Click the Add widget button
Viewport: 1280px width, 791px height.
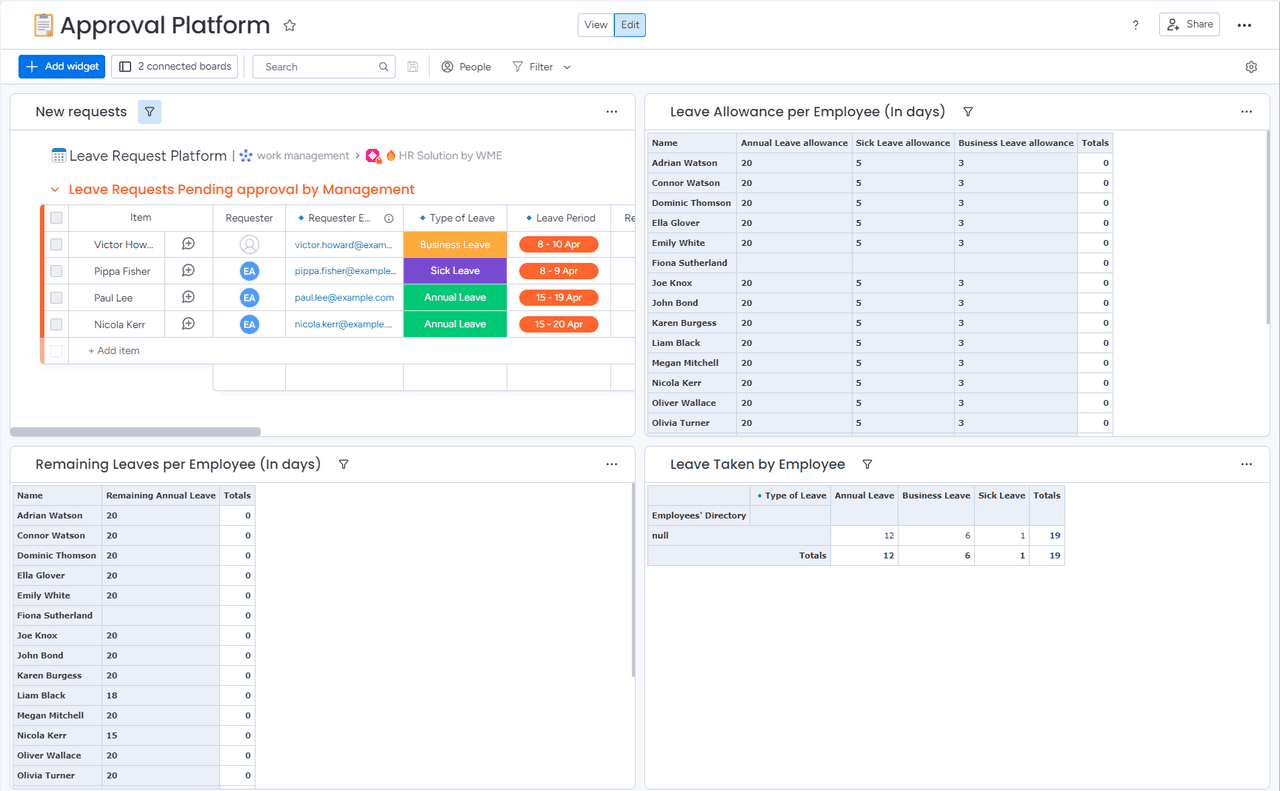[x=62, y=67]
